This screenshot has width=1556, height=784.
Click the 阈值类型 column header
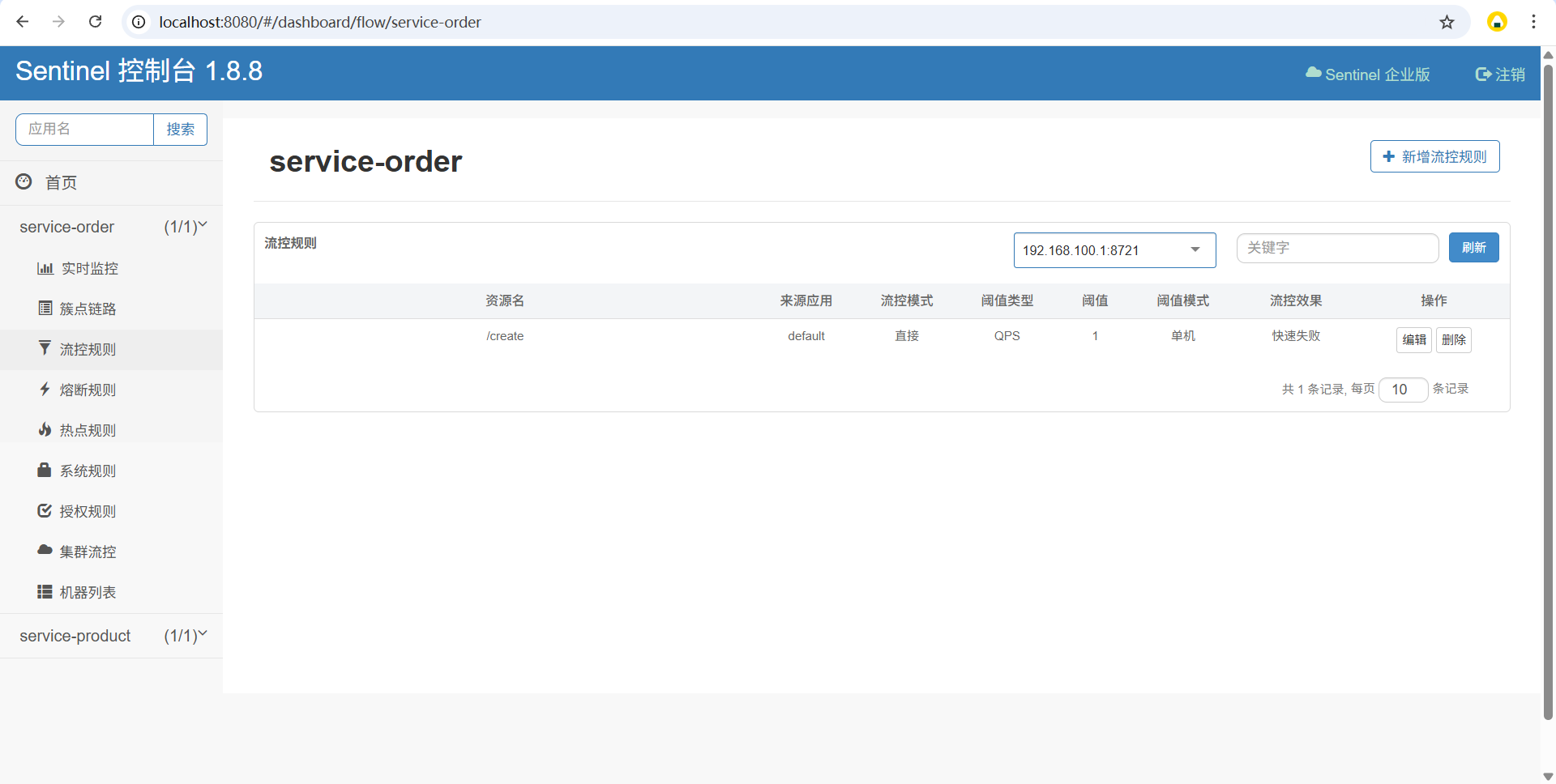1007,300
